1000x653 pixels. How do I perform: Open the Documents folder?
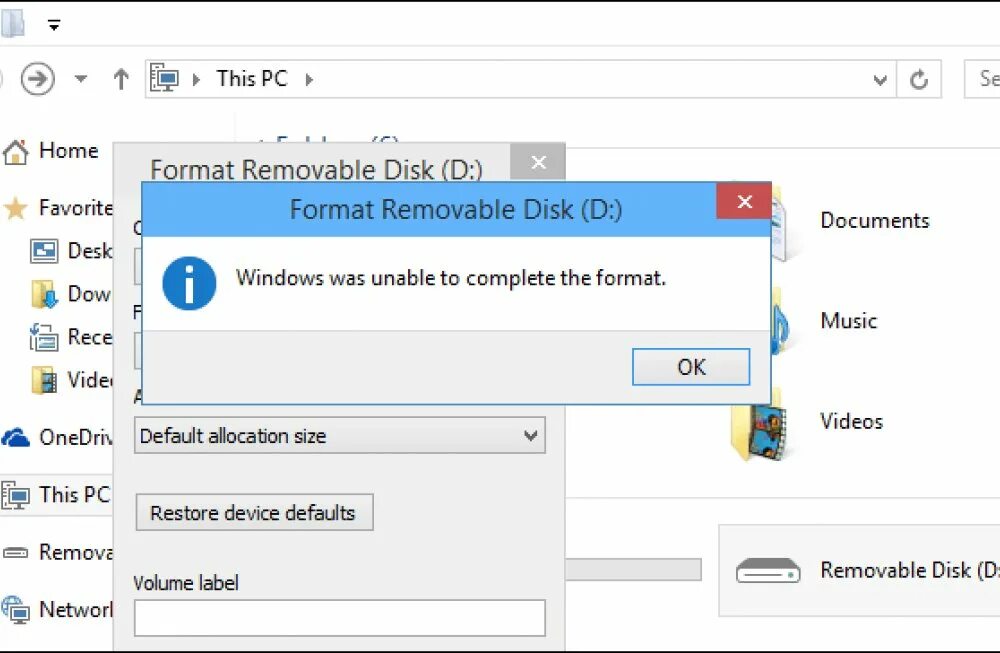[x=874, y=221]
